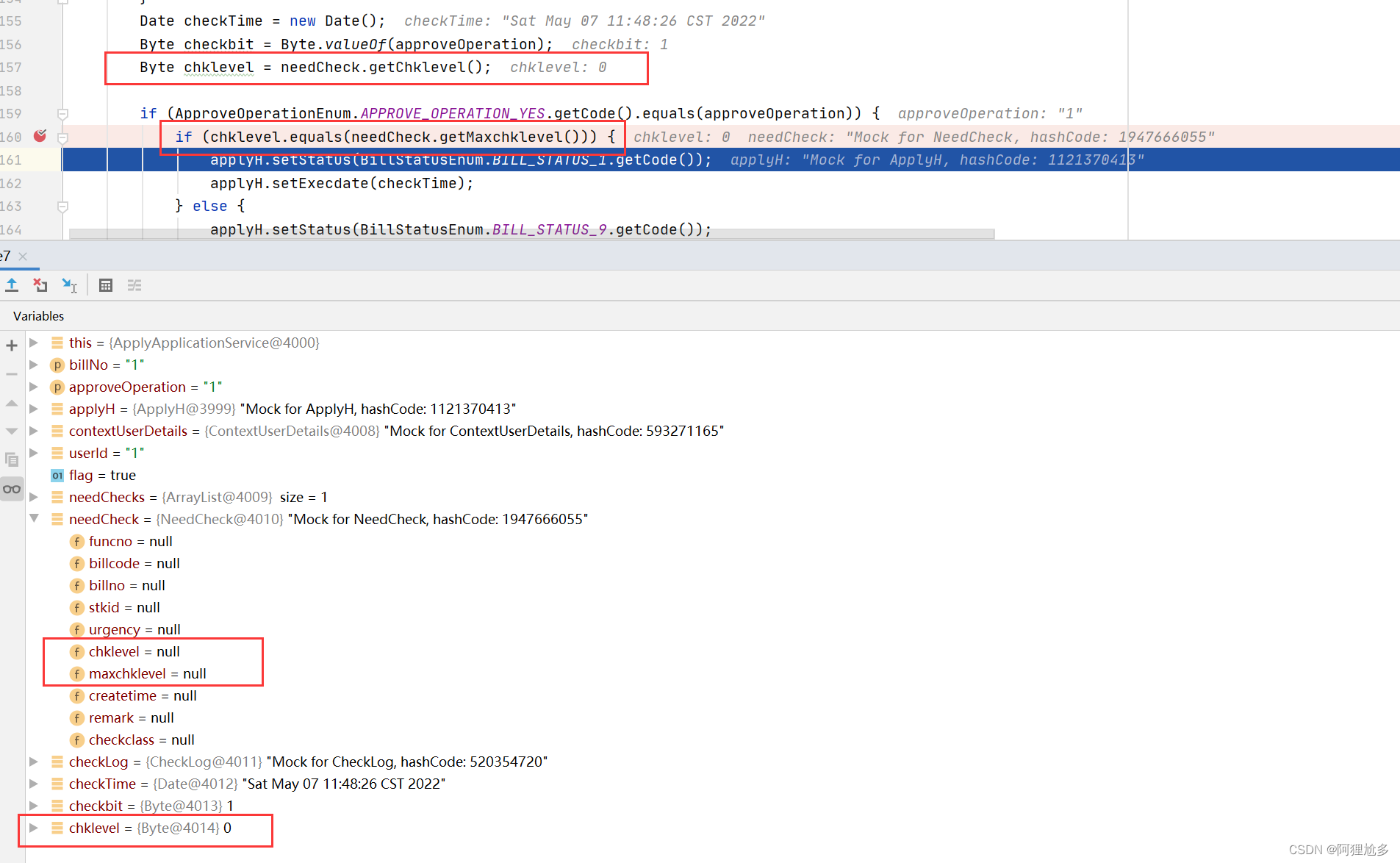Expand the approveOperation variable node
1400x863 pixels.
coord(34,387)
